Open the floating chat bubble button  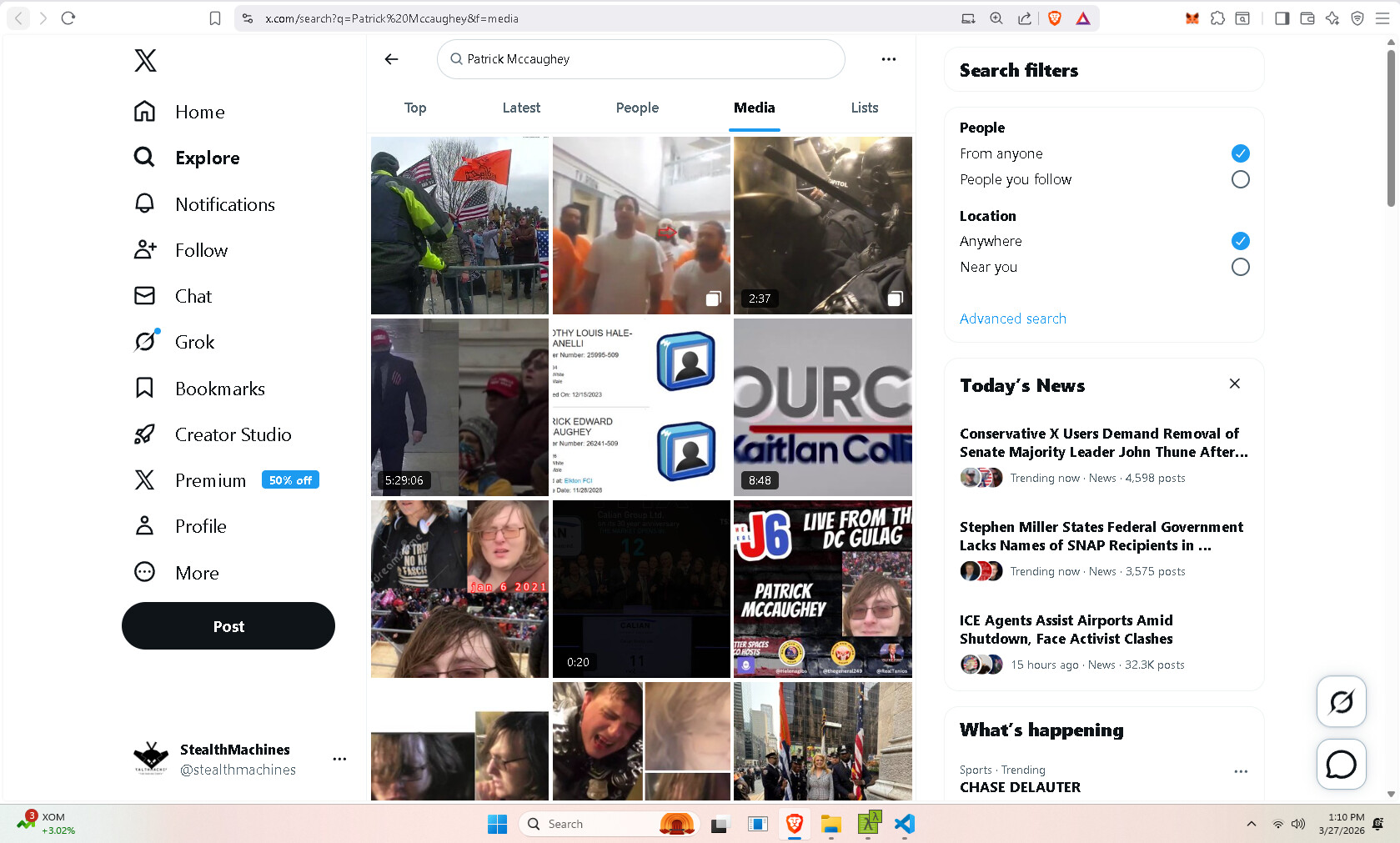(x=1341, y=764)
